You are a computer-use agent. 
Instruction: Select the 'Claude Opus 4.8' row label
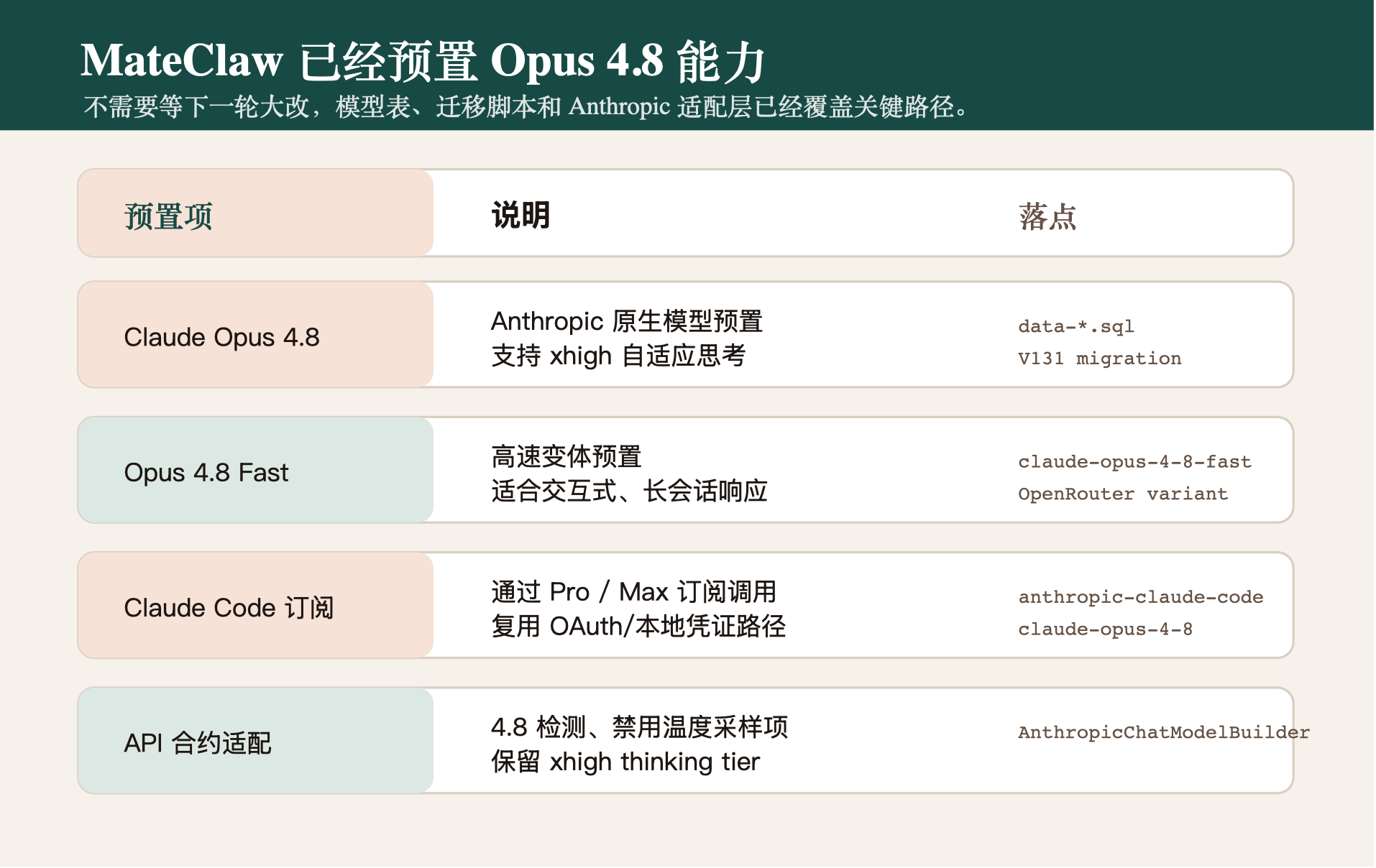pyautogui.click(x=221, y=337)
